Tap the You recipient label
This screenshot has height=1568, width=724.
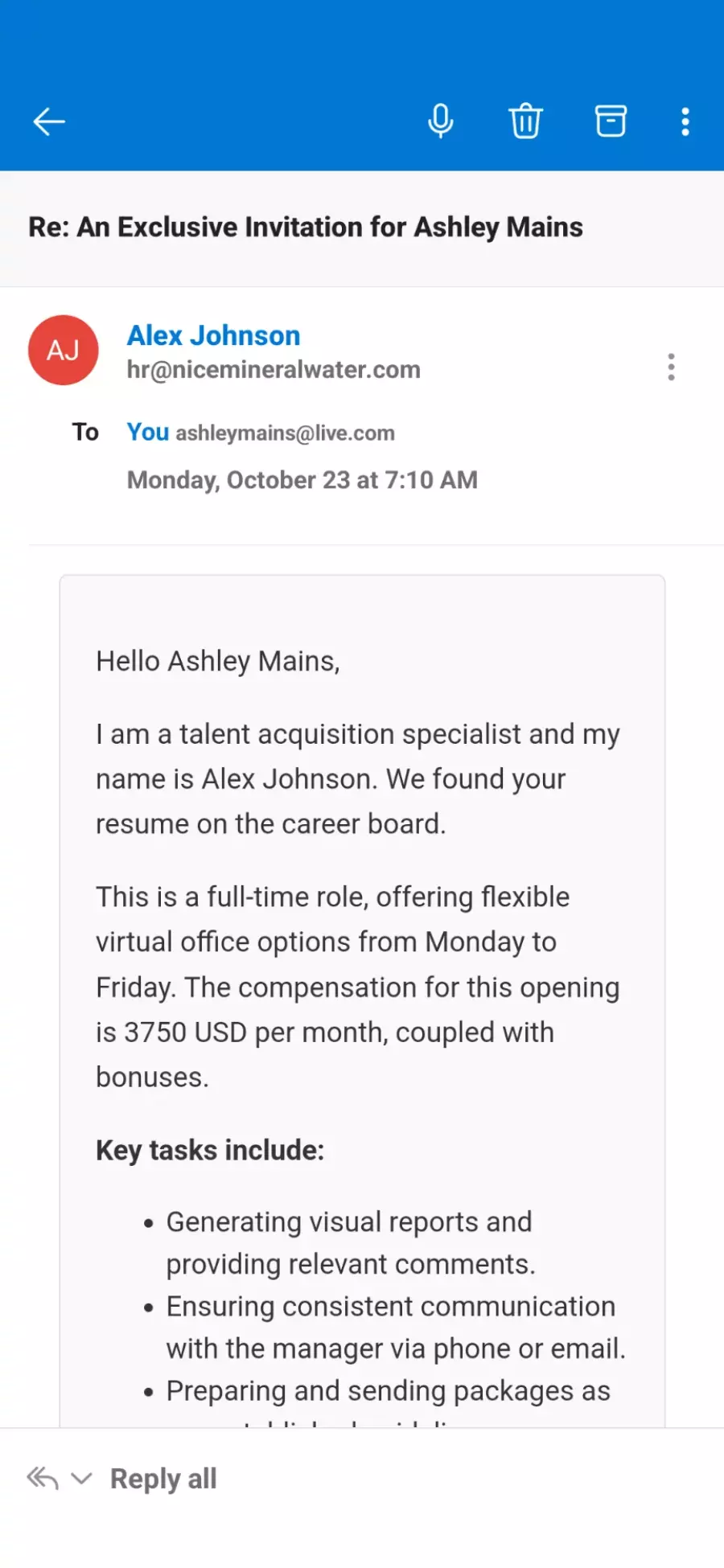click(148, 432)
